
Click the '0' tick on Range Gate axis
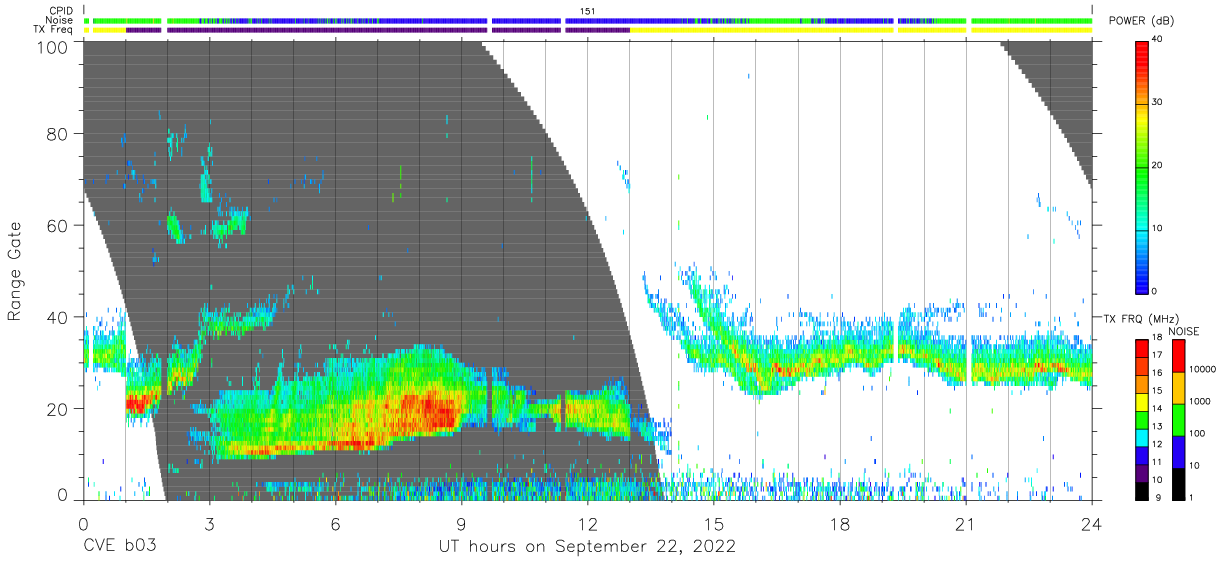64,495
